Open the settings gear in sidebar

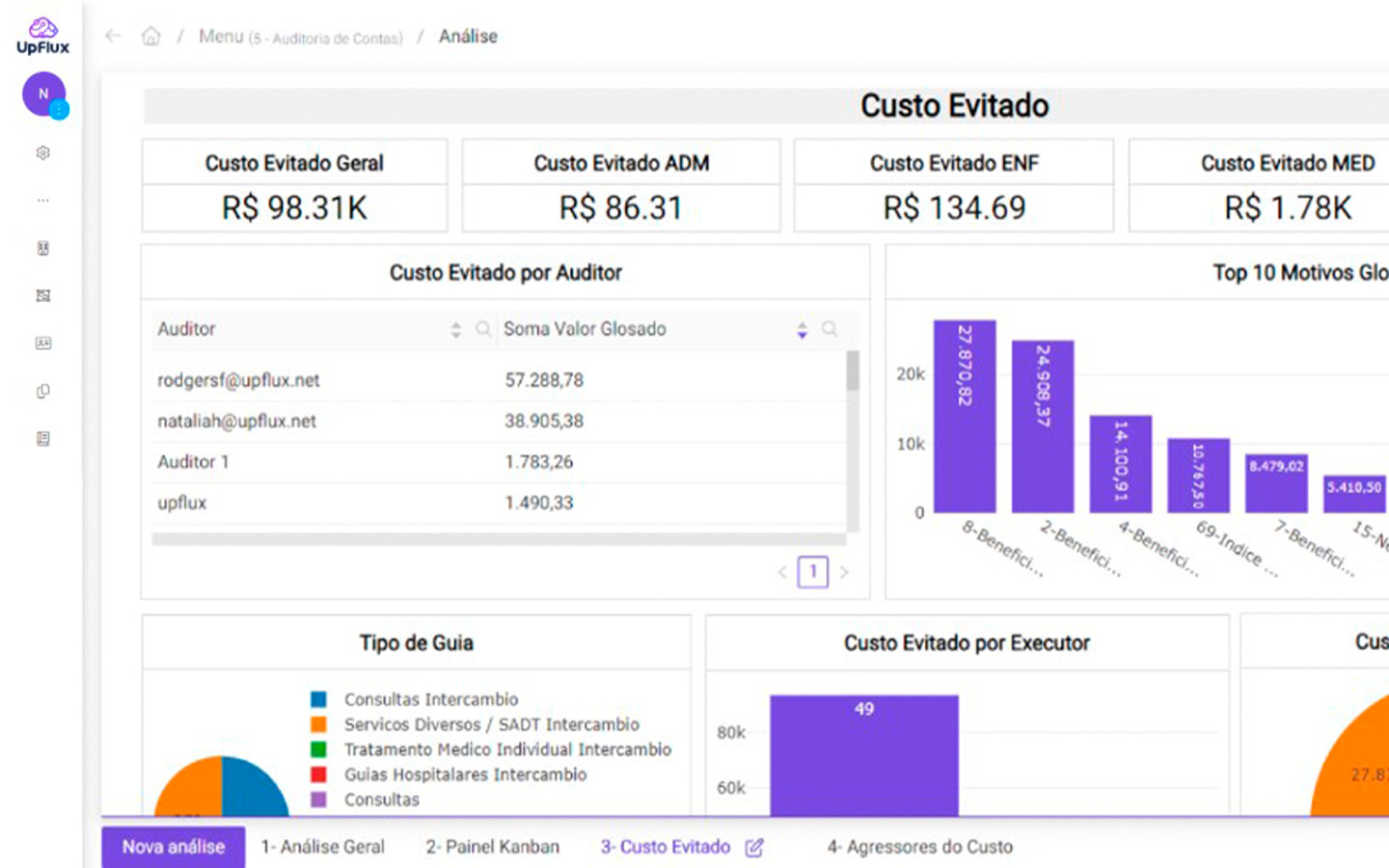42,152
